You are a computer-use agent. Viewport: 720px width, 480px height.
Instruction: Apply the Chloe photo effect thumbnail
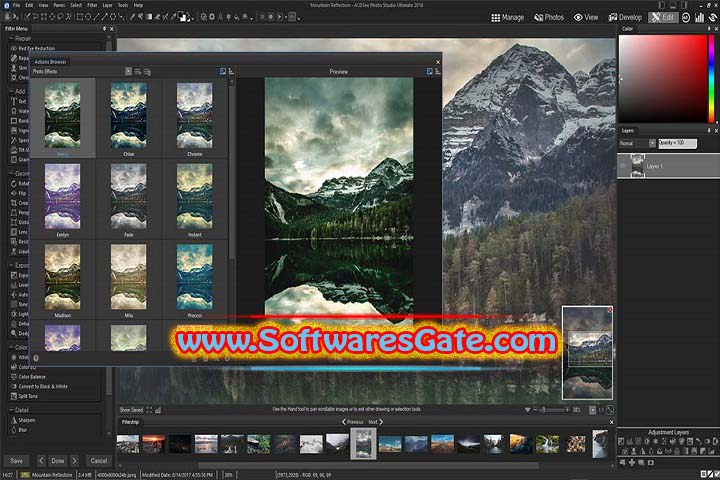(129, 115)
